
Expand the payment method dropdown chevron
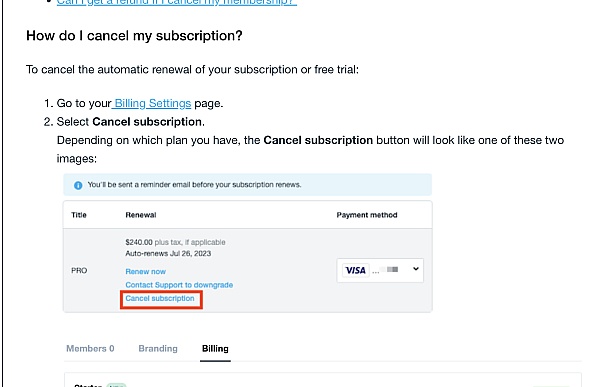tap(416, 269)
